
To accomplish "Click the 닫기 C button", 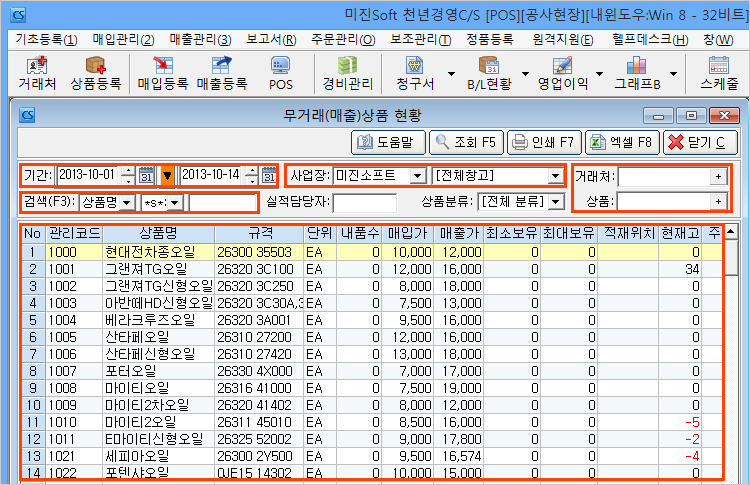I will (700, 142).
